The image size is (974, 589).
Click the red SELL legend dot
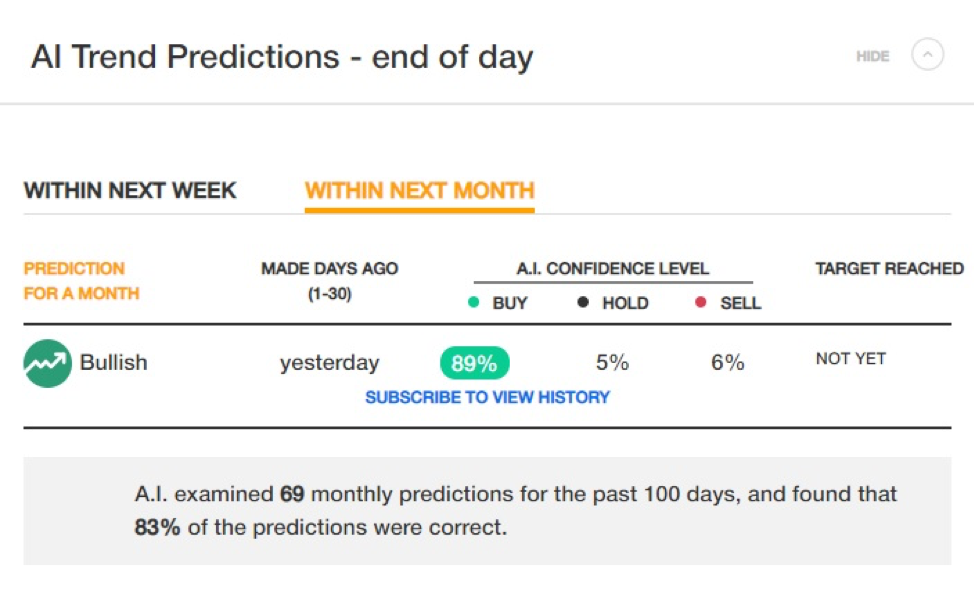pyautogui.click(x=701, y=303)
